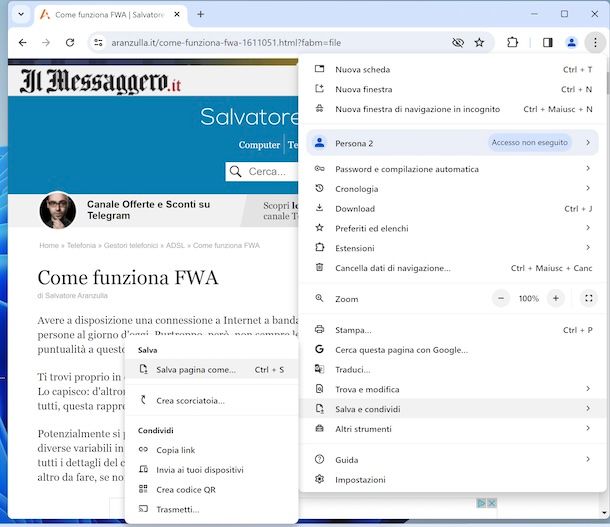This screenshot has height=527, width=610.
Task: Open the side panel icon in toolbar
Action: pyautogui.click(x=548, y=42)
